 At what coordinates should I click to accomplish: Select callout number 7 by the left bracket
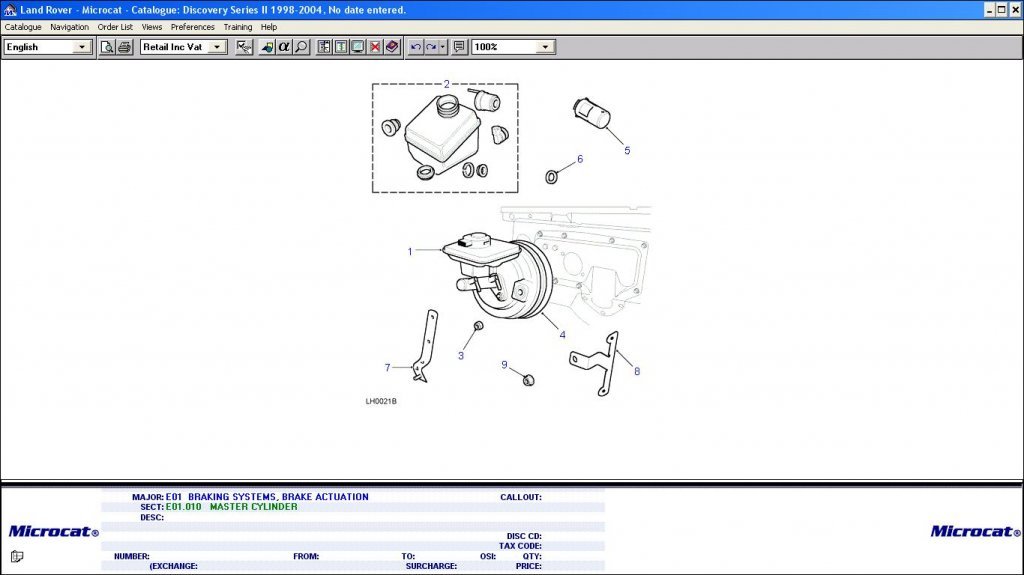(x=387, y=368)
